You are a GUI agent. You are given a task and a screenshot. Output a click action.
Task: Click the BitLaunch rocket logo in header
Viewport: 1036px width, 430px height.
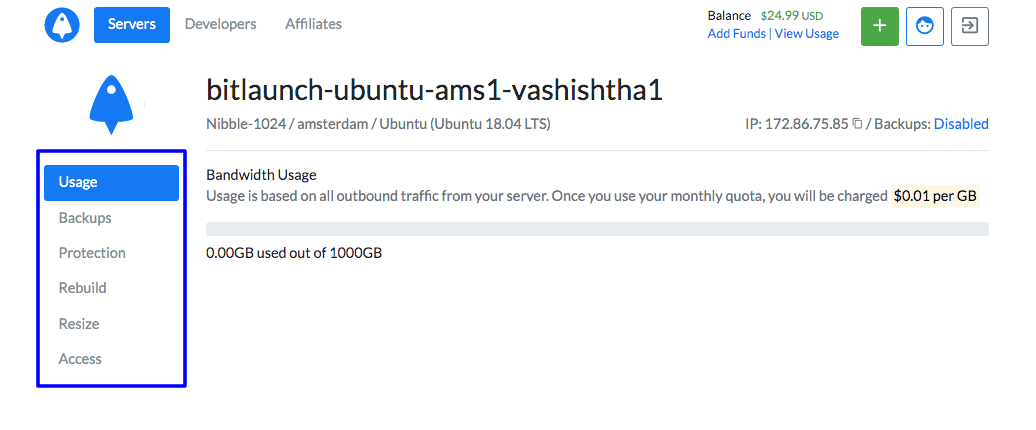62,25
